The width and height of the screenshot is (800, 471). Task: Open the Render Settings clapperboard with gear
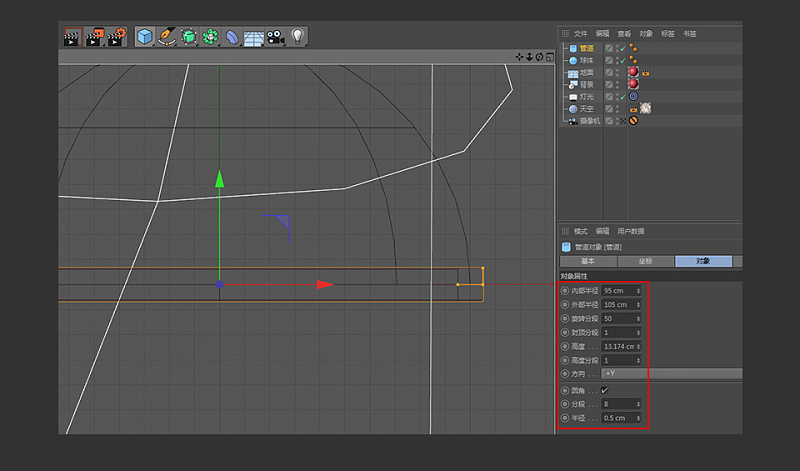point(116,37)
